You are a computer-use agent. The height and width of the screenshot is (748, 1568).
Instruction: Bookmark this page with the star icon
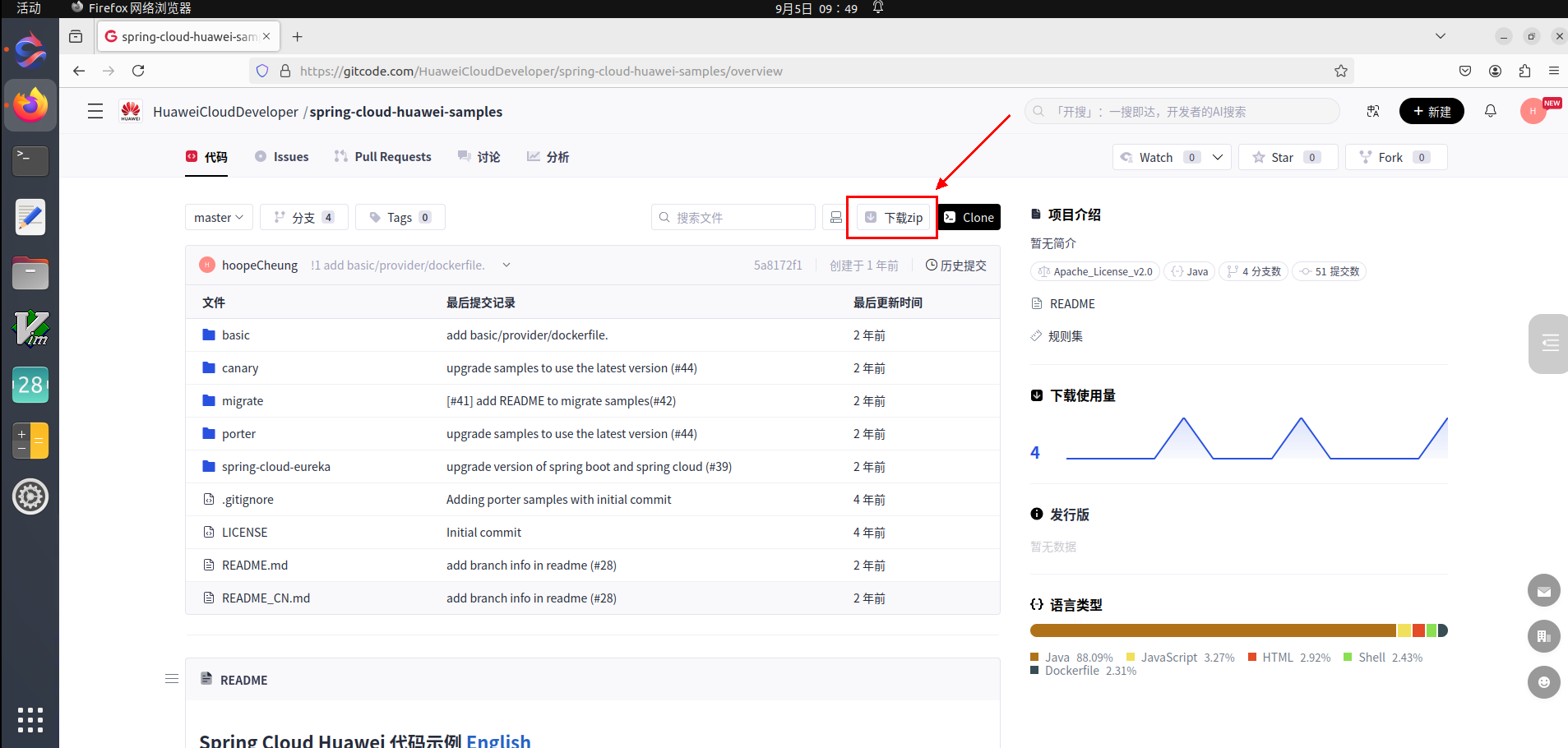pyautogui.click(x=1341, y=71)
